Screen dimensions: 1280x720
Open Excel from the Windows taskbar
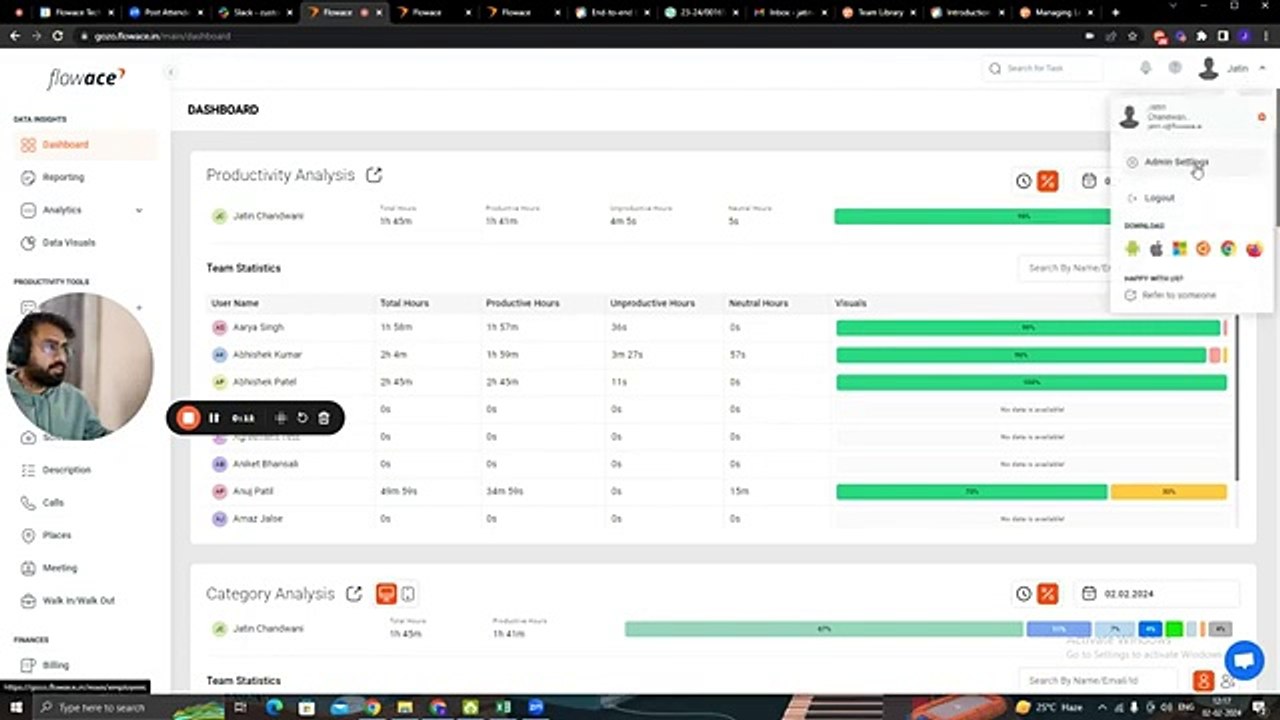click(x=503, y=707)
